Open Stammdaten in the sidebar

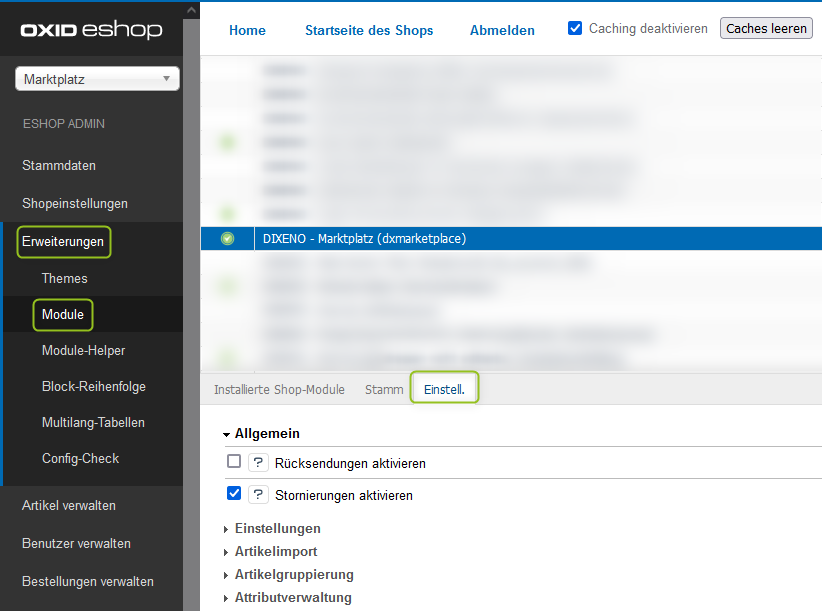click(59, 166)
